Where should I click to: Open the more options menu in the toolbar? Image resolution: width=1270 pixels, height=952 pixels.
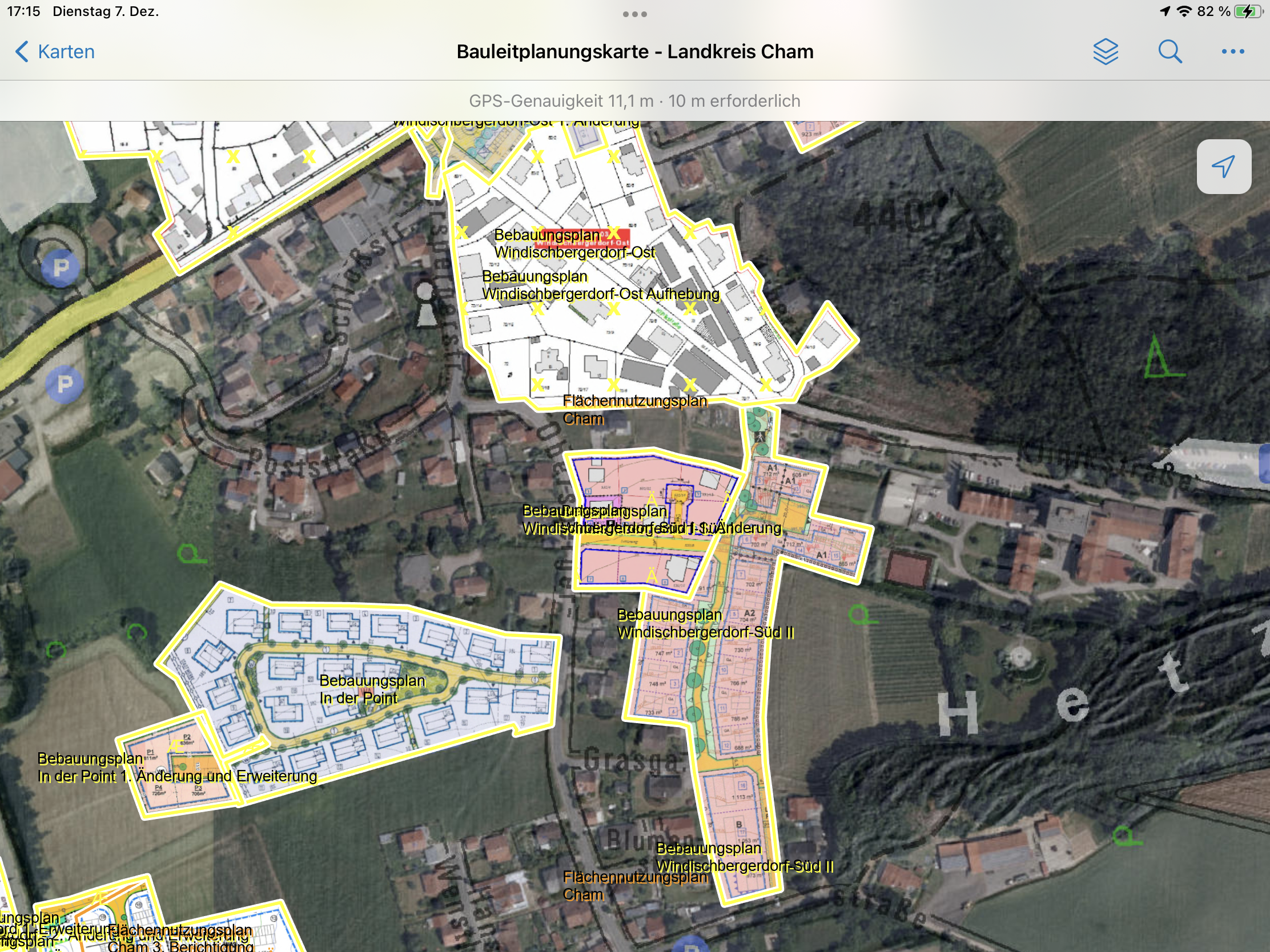(x=1233, y=51)
